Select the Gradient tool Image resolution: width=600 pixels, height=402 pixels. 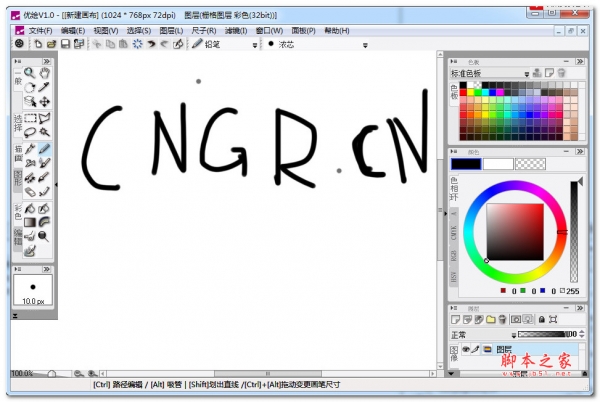click(x=30, y=222)
